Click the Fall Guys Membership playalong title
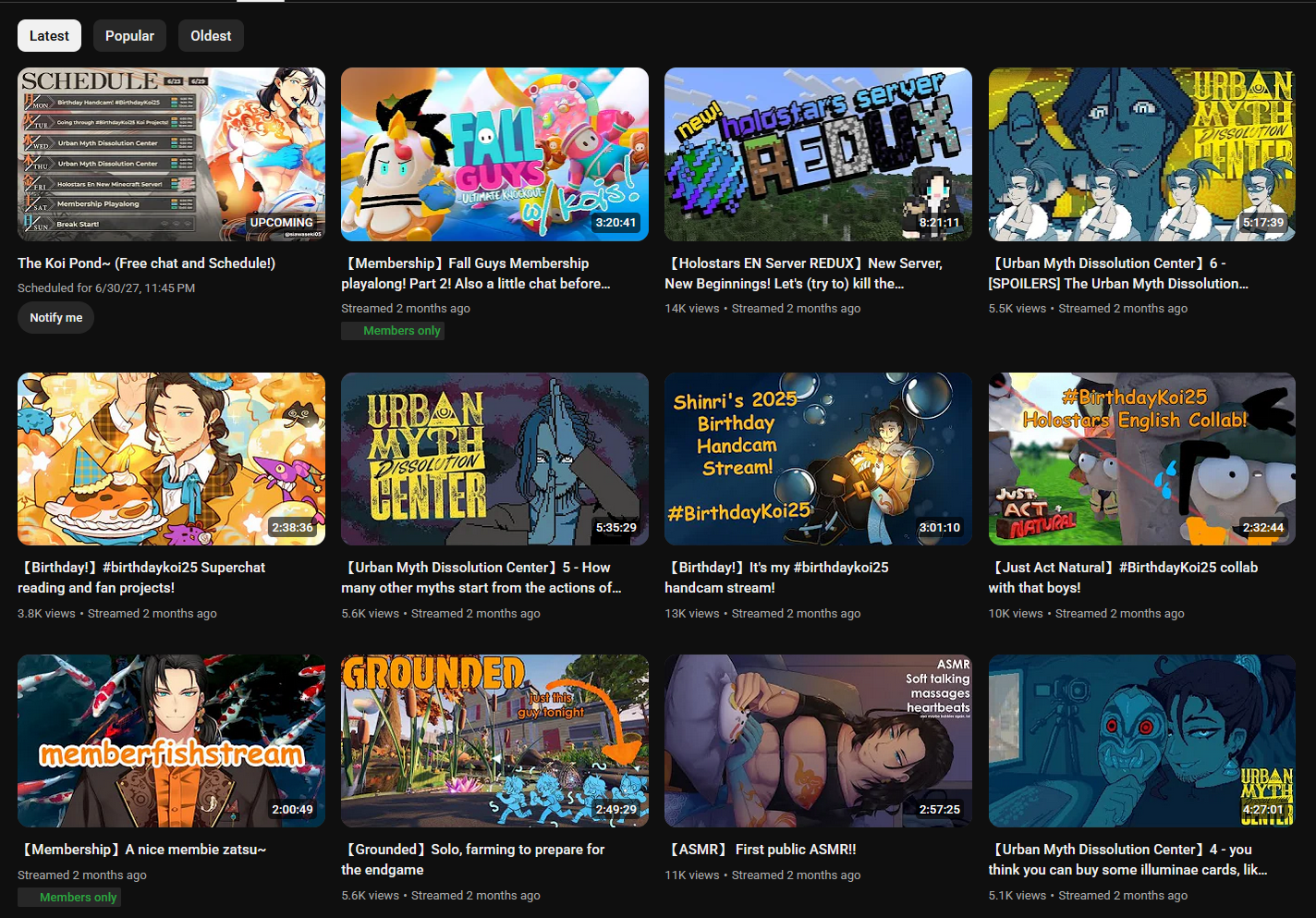 pos(475,274)
